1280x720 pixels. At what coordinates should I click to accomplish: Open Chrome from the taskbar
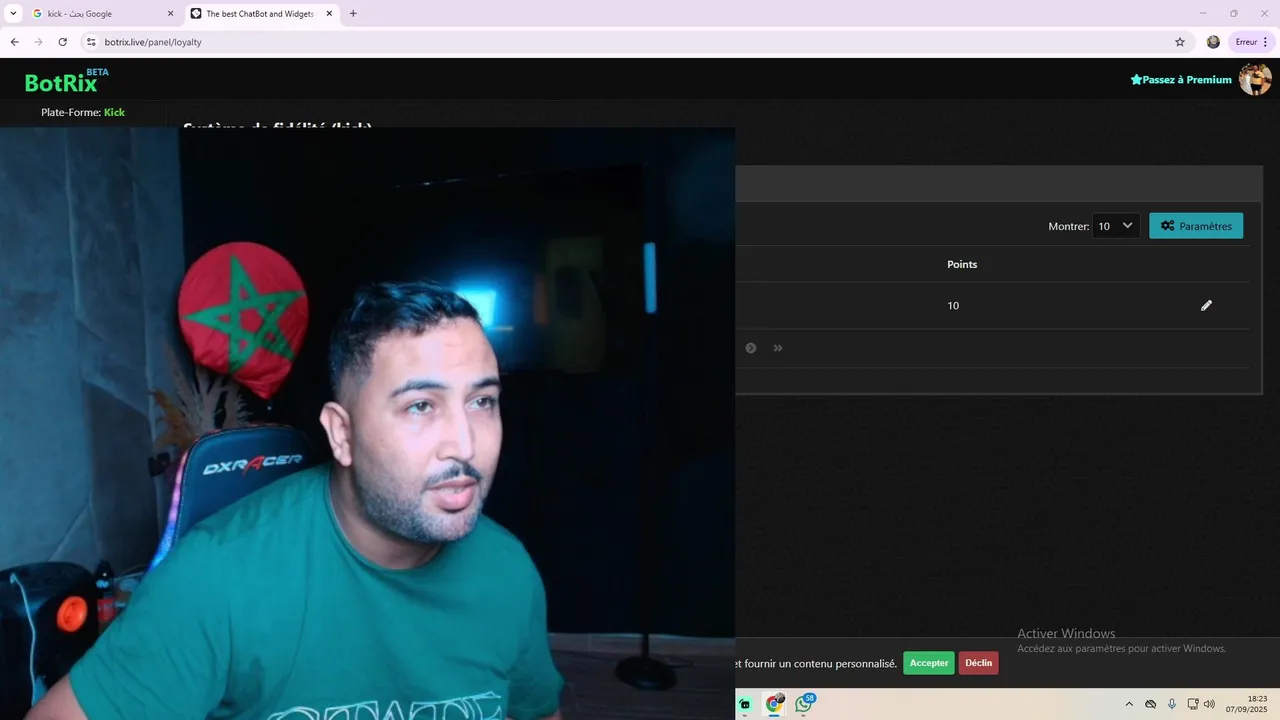774,704
